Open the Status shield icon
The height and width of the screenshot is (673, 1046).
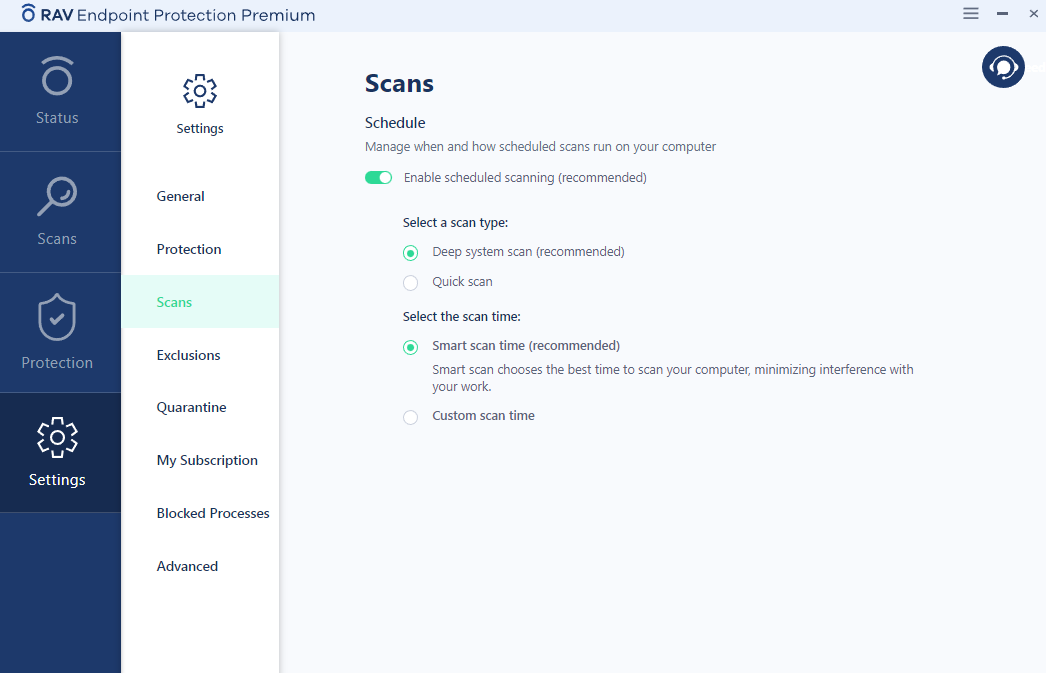pos(57,76)
